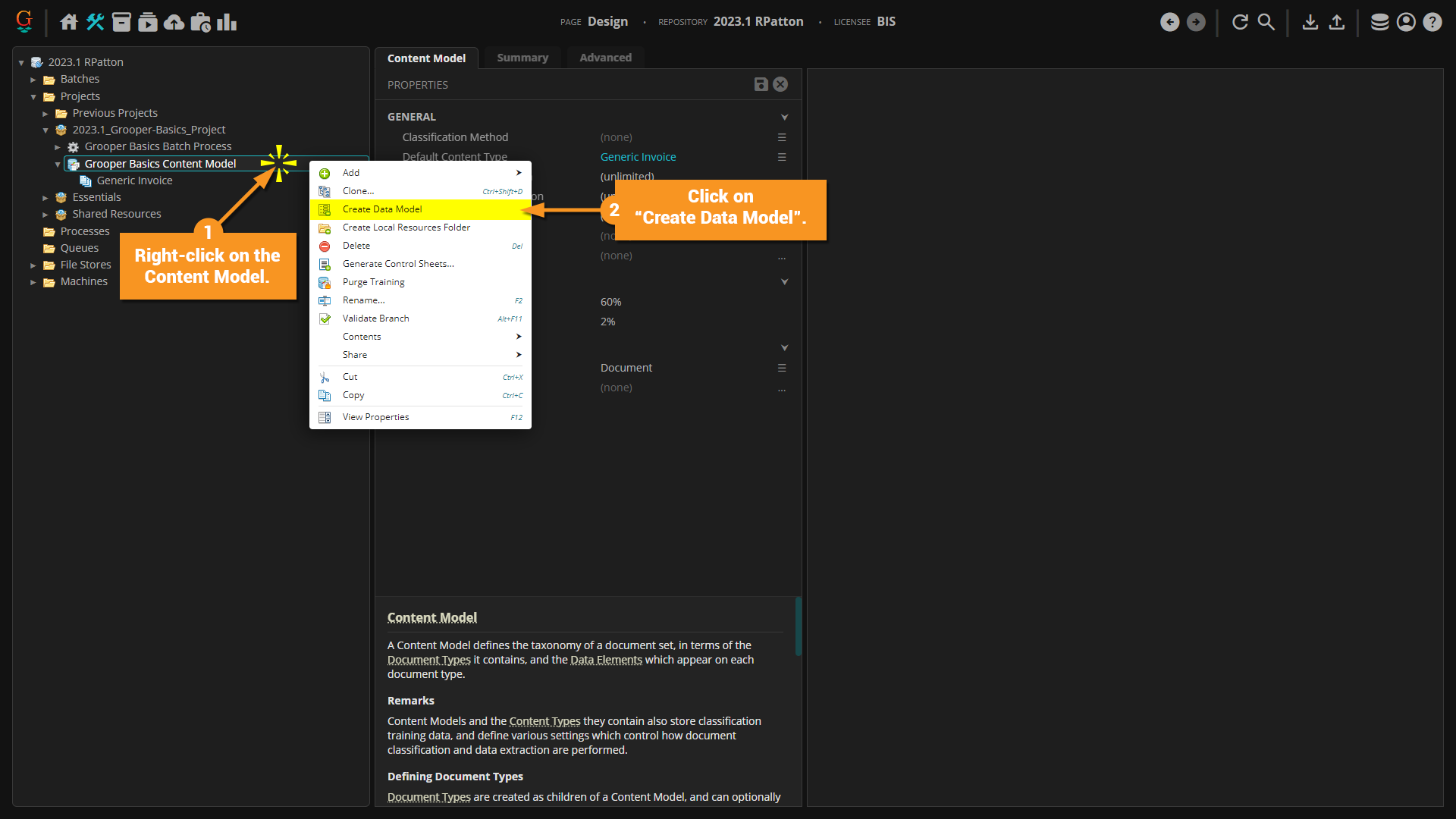
Task: Click the cancel X icon beside Properties
Action: pyautogui.click(x=780, y=84)
